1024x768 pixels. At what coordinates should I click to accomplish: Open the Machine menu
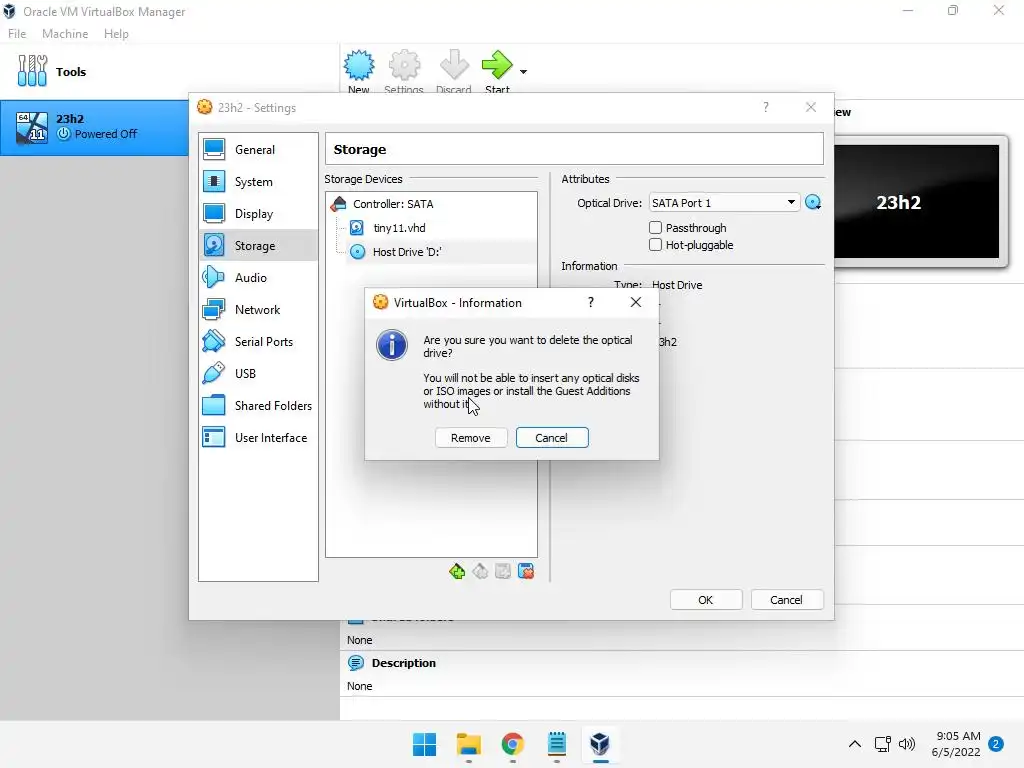point(65,33)
